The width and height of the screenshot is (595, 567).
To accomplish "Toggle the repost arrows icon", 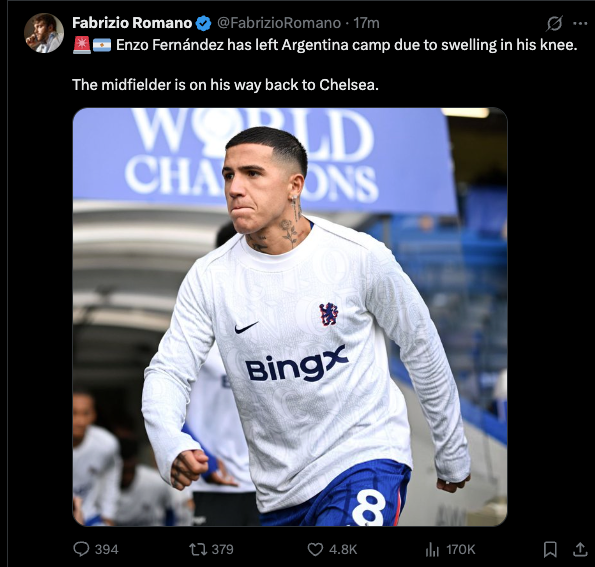I will [x=198, y=549].
